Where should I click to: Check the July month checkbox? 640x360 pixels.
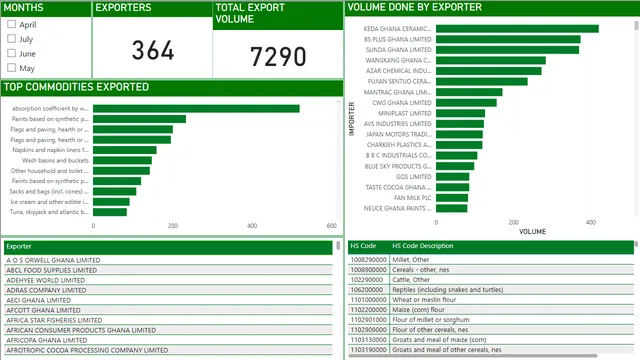(11, 39)
